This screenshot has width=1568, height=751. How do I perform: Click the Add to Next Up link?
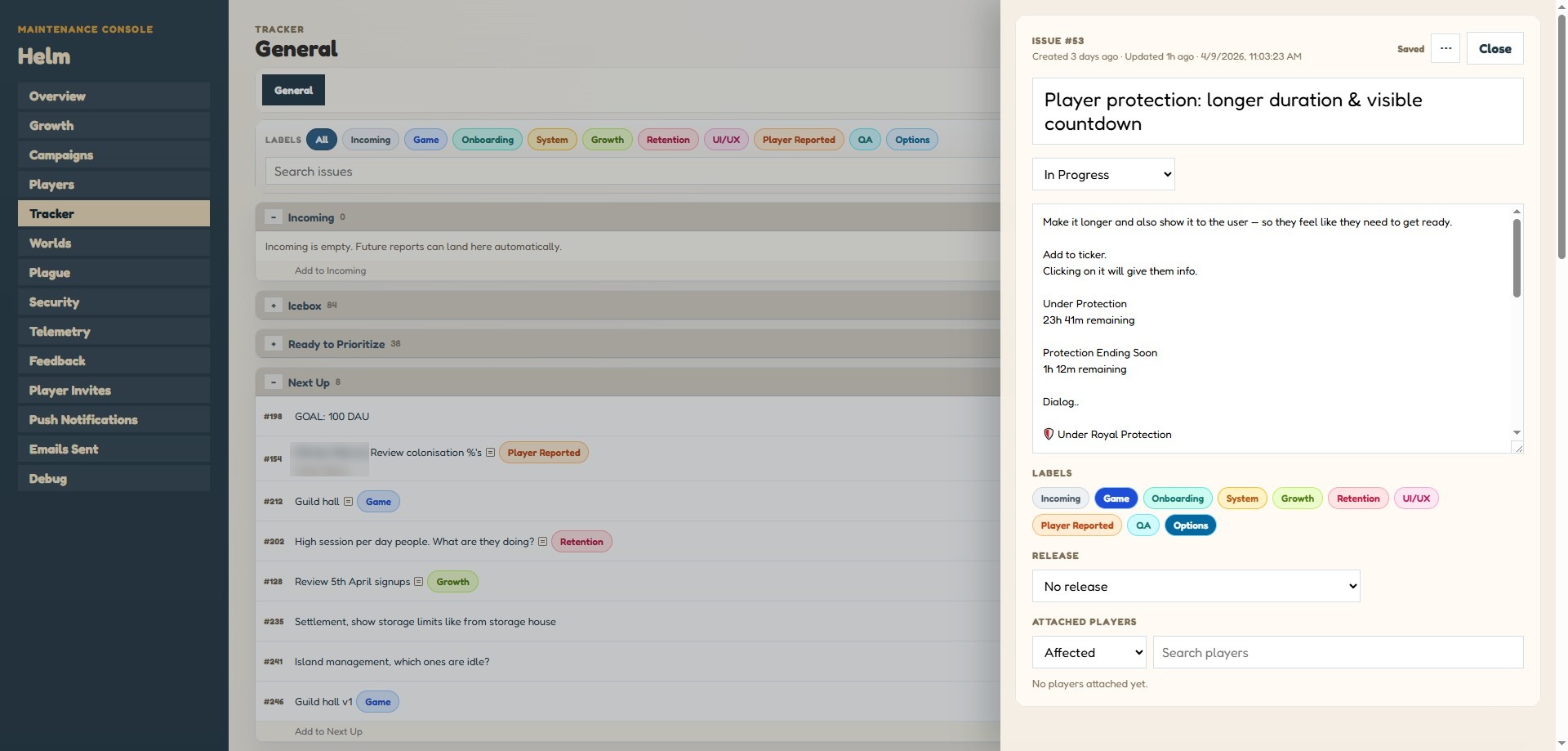[x=327, y=731]
